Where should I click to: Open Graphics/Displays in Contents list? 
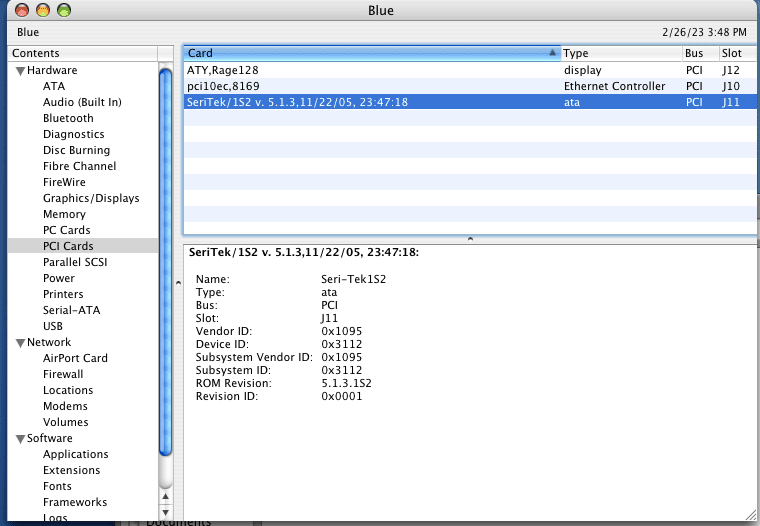click(x=91, y=198)
